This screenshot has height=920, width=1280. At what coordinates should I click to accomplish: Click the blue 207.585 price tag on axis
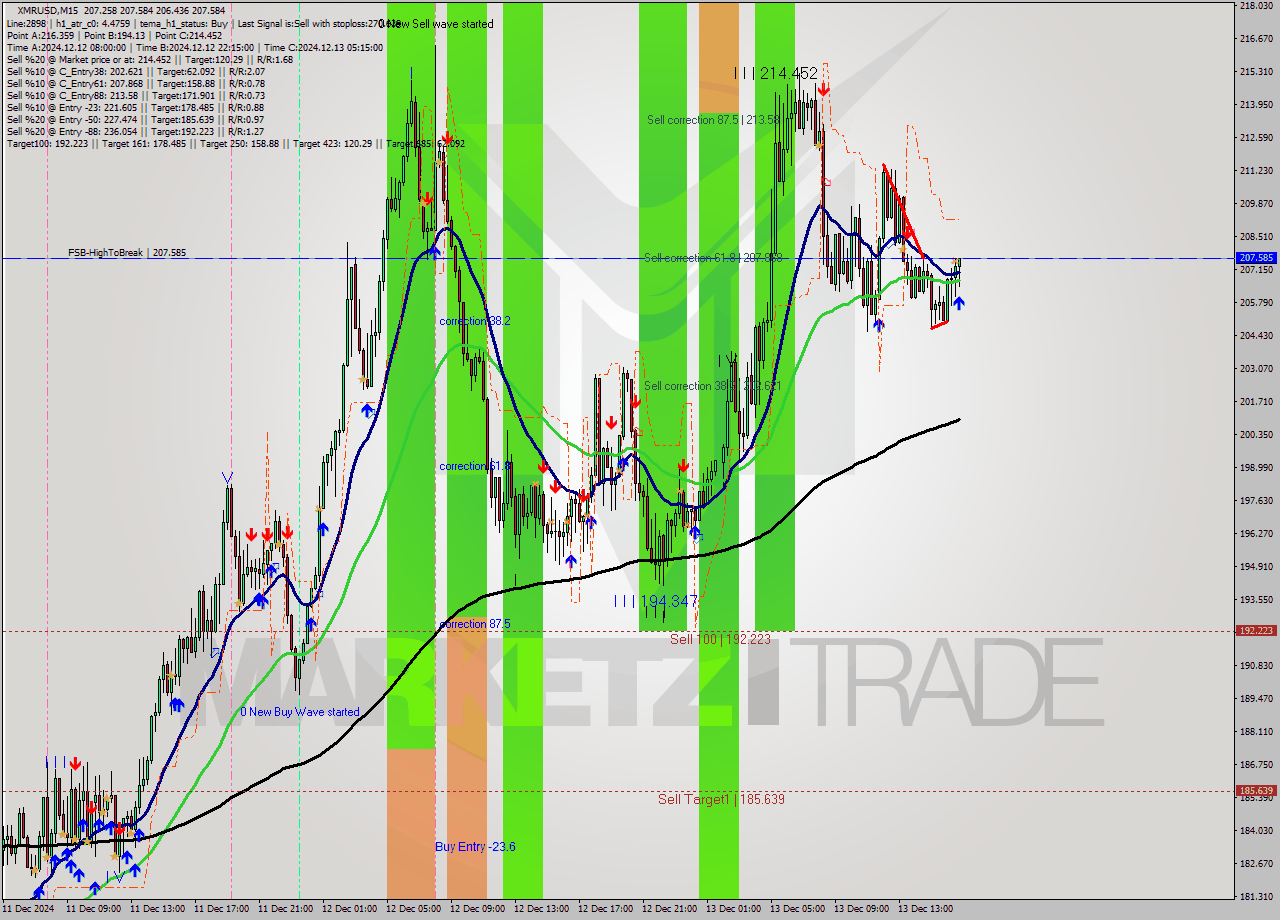click(x=1257, y=258)
